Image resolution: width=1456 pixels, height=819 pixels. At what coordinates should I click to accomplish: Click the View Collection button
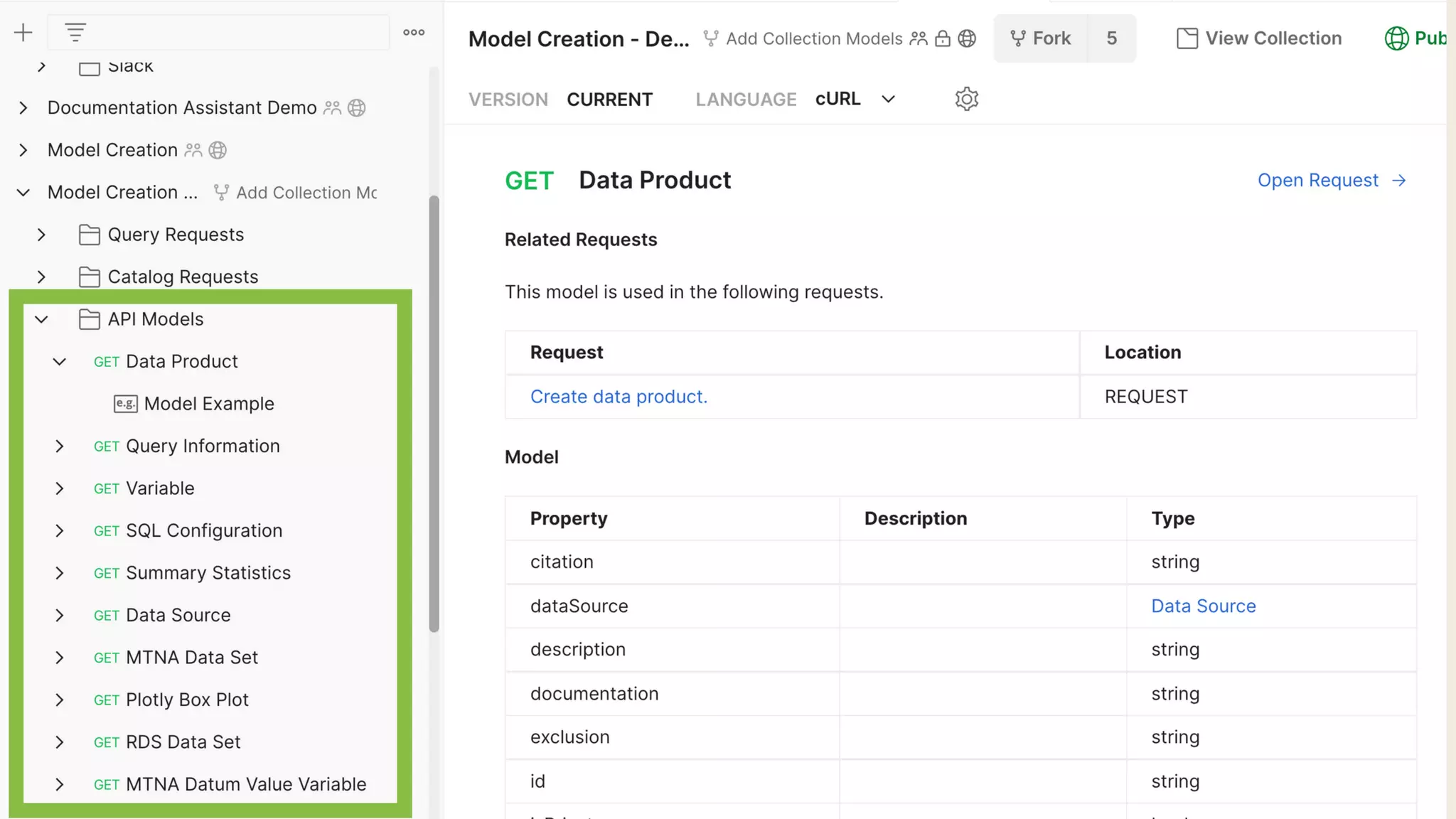tap(1259, 38)
